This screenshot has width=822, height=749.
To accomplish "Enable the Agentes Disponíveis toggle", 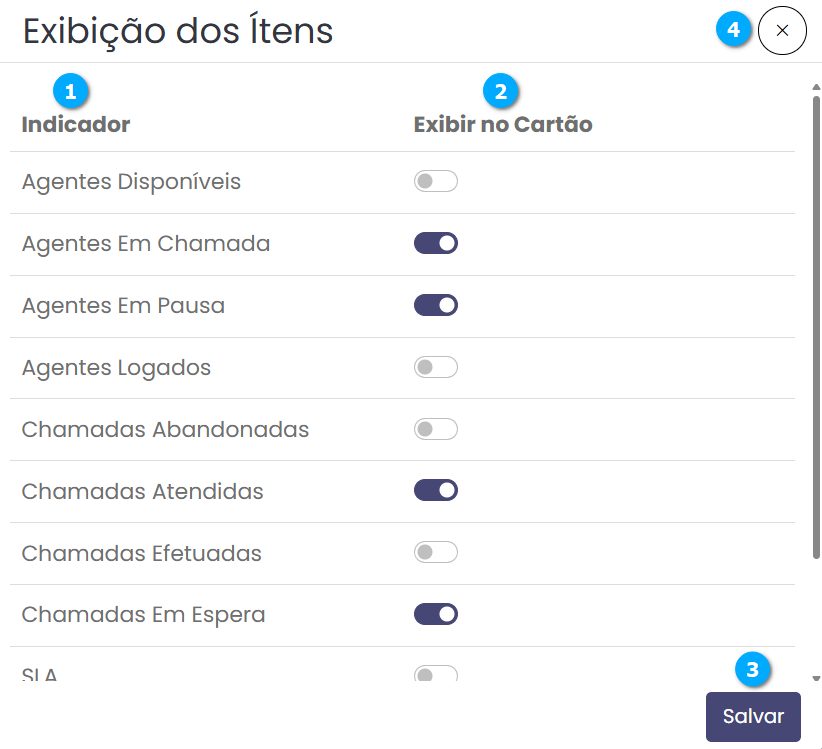I will click(x=436, y=182).
